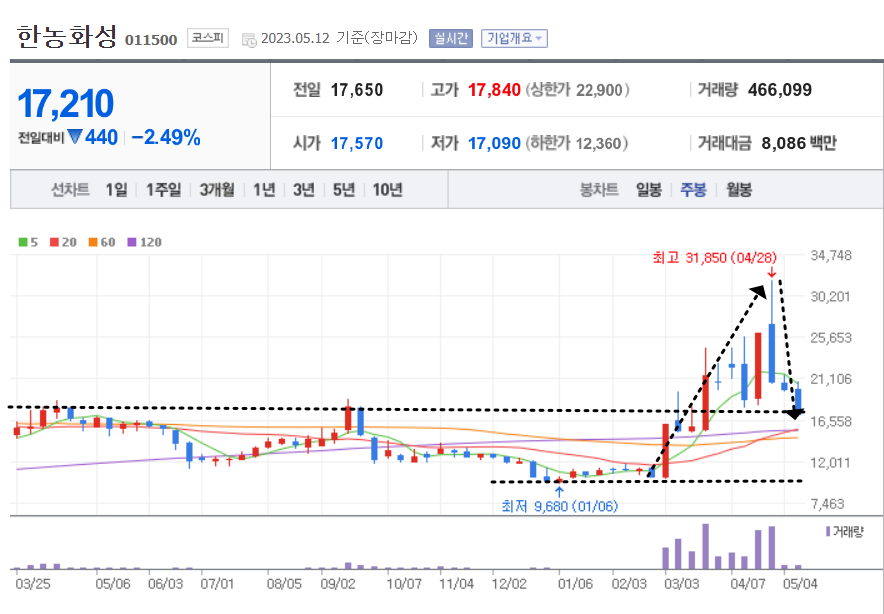
Task: Click the down-triangle icon next to 440
Action: (x=75, y=137)
